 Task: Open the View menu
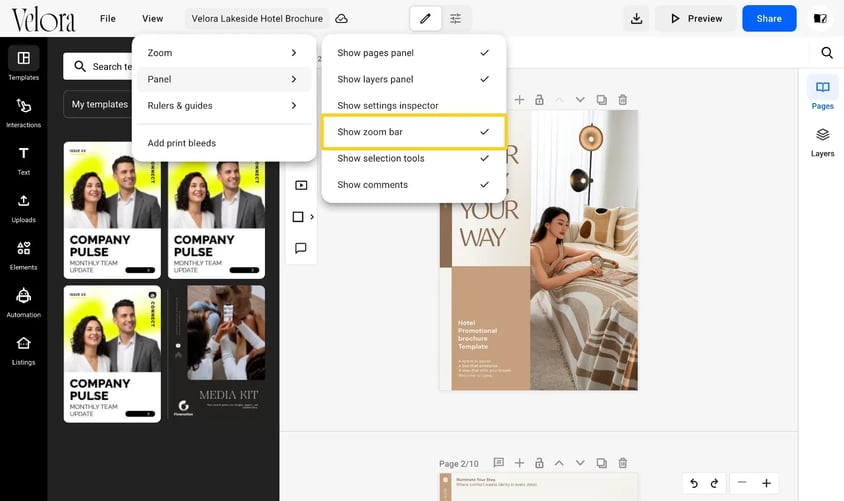[x=152, y=18]
